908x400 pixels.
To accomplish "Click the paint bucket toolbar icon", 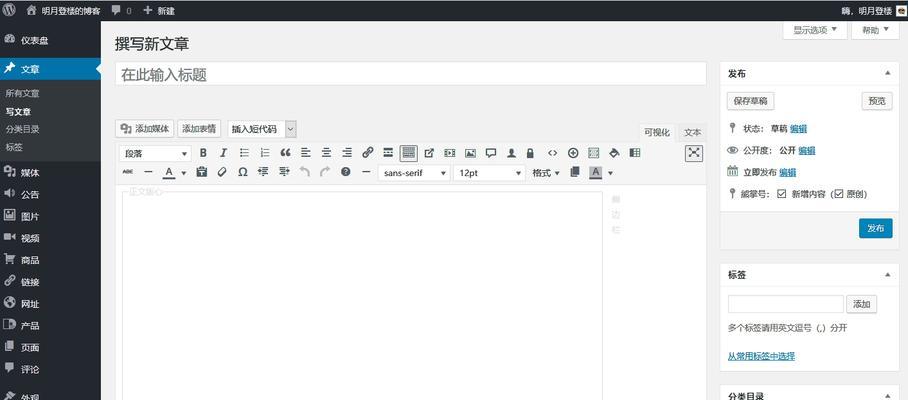I will [x=614, y=153].
